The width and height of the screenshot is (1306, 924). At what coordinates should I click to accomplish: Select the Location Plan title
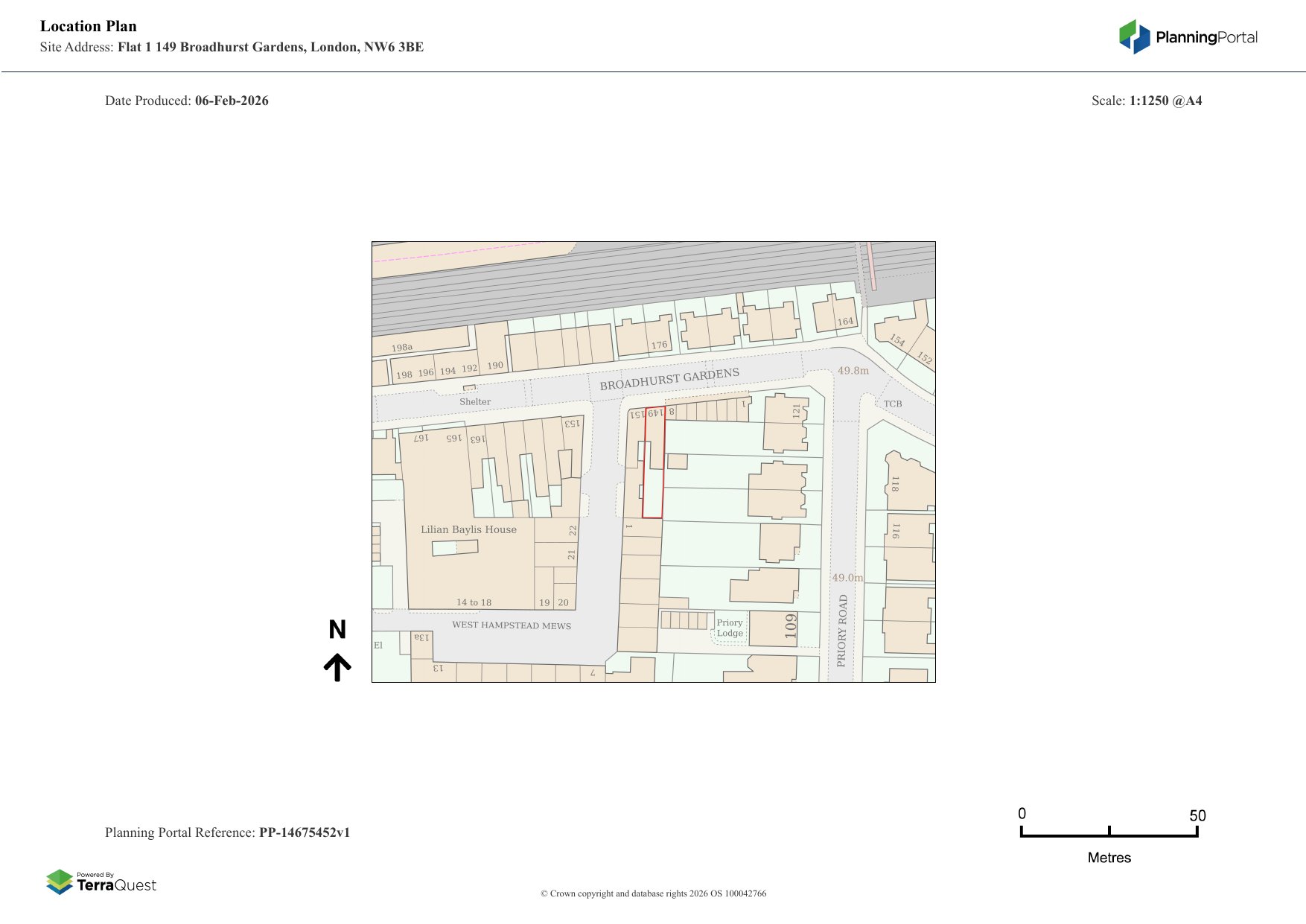tap(89, 26)
